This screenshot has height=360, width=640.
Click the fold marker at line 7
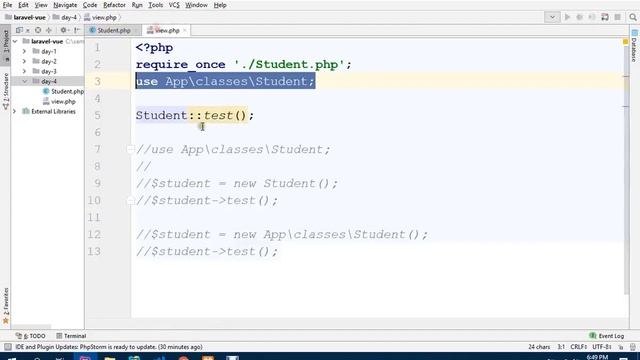point(130,149)
